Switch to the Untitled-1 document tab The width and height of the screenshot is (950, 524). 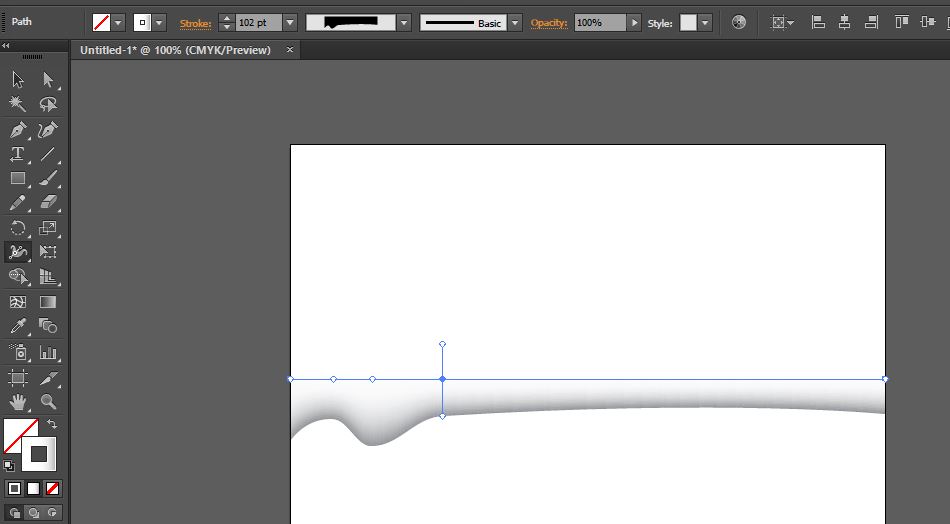175,50
